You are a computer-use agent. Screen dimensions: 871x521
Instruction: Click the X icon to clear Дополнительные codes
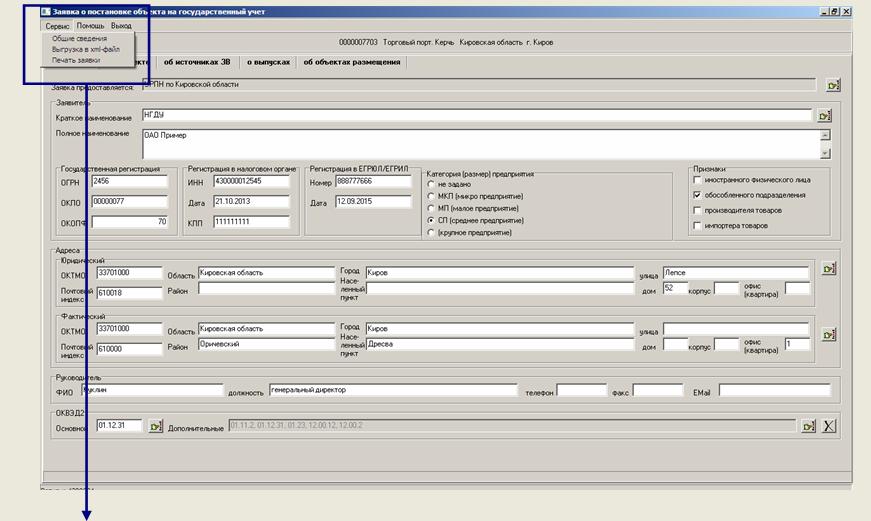pos(828,426)
